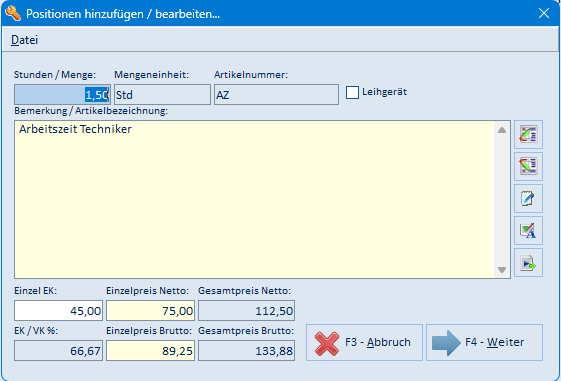Click the 'Einzelpreis Brutto:' label
Image resolution: width=561 pixels, height=381 pixels.
(x=149, y=331)
